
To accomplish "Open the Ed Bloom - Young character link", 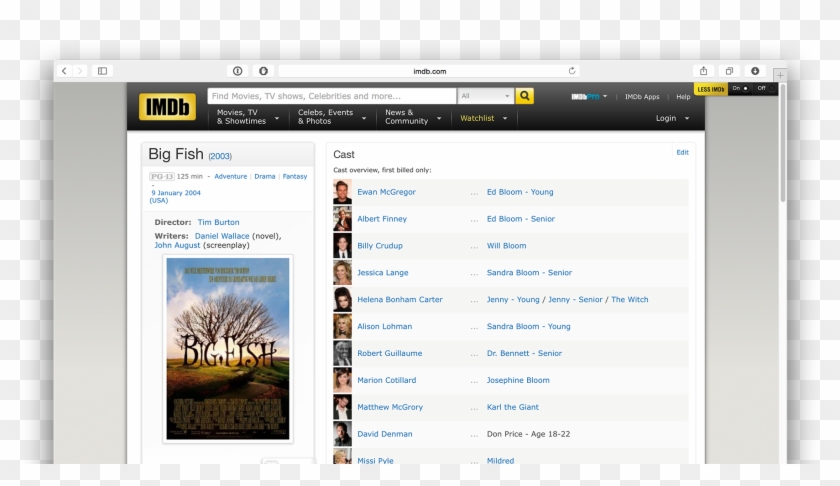I will coord(520,192).
